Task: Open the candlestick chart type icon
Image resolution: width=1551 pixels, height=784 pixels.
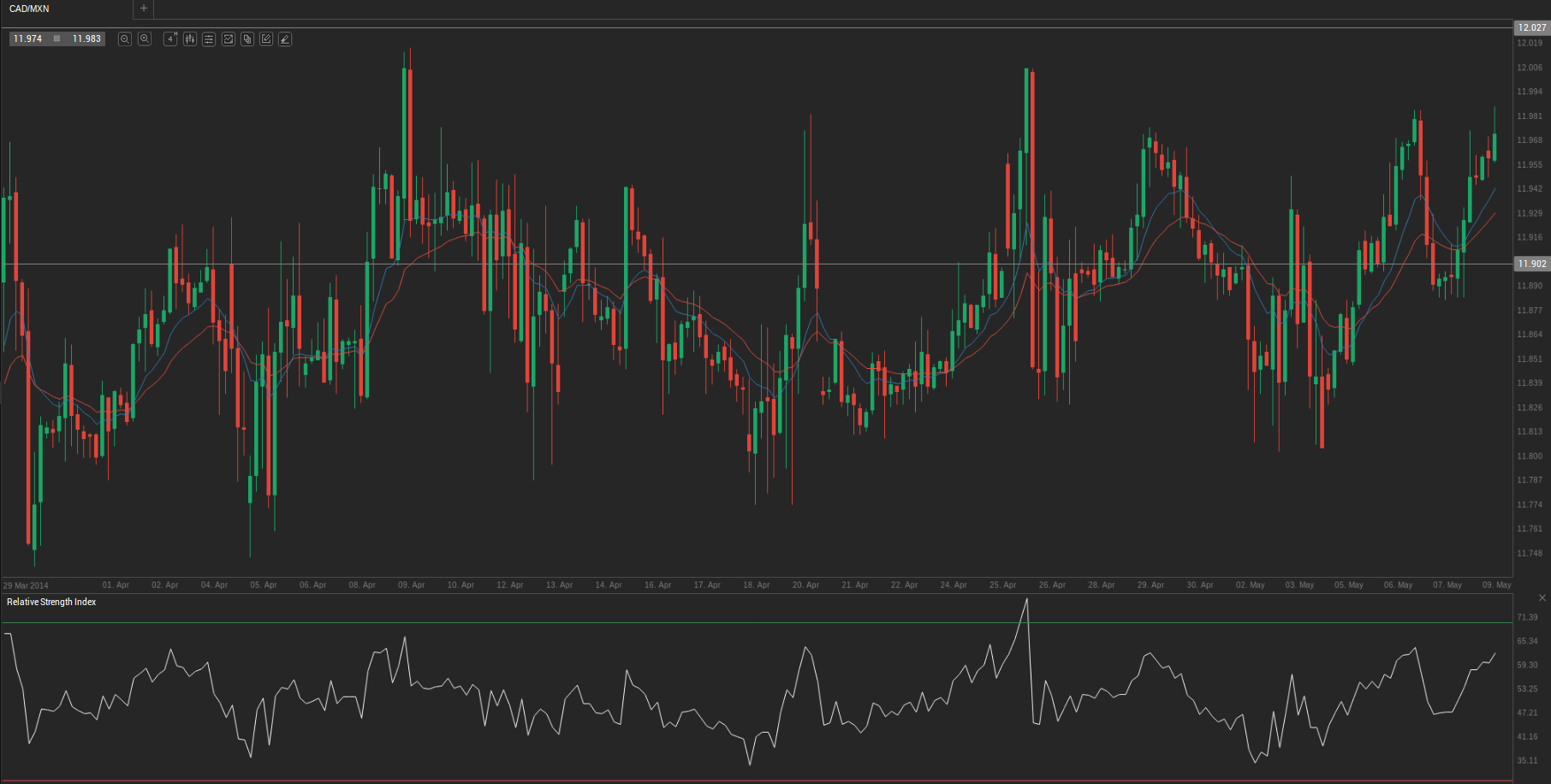Action: coord(190,39)
